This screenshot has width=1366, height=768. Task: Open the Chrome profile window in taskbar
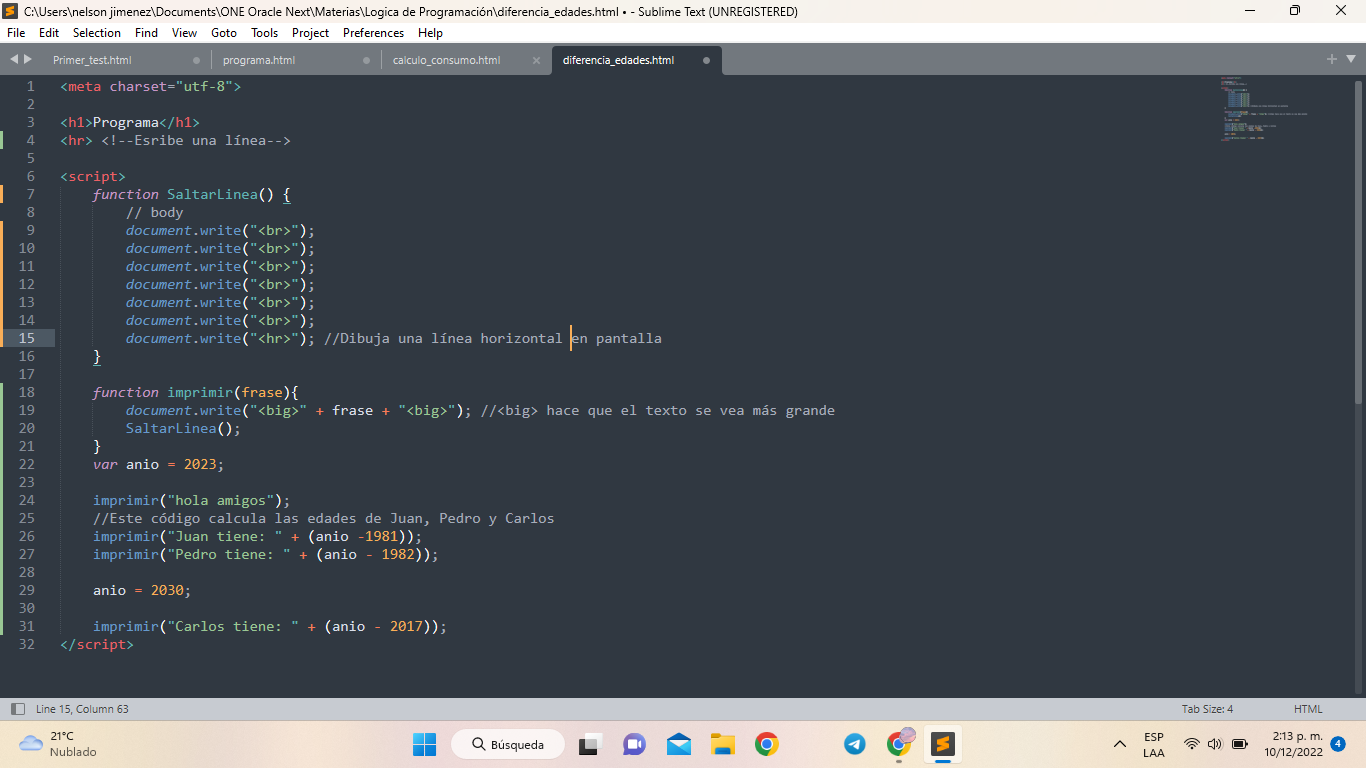coord(899,744)
